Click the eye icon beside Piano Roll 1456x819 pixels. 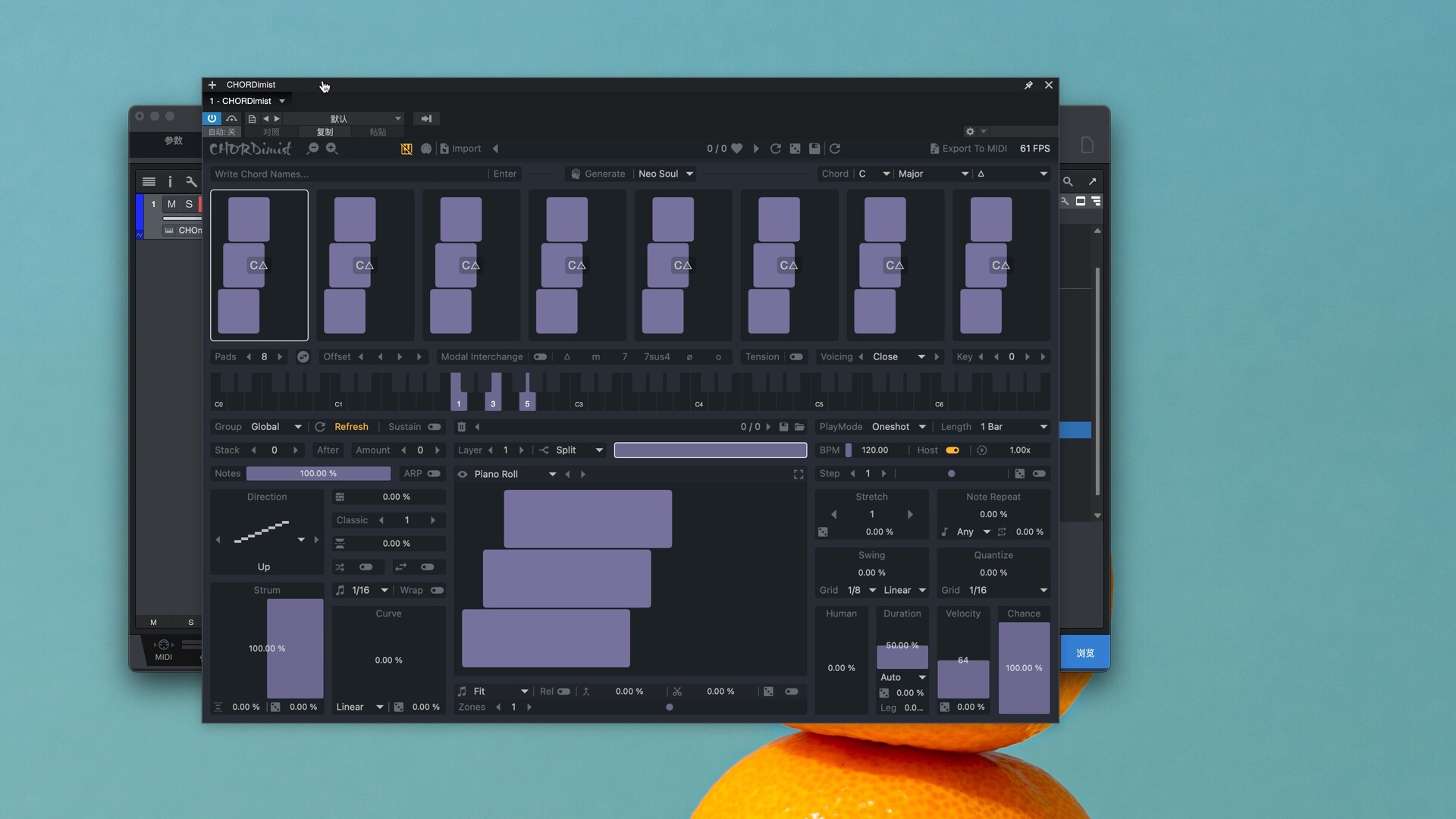(463, 474)
